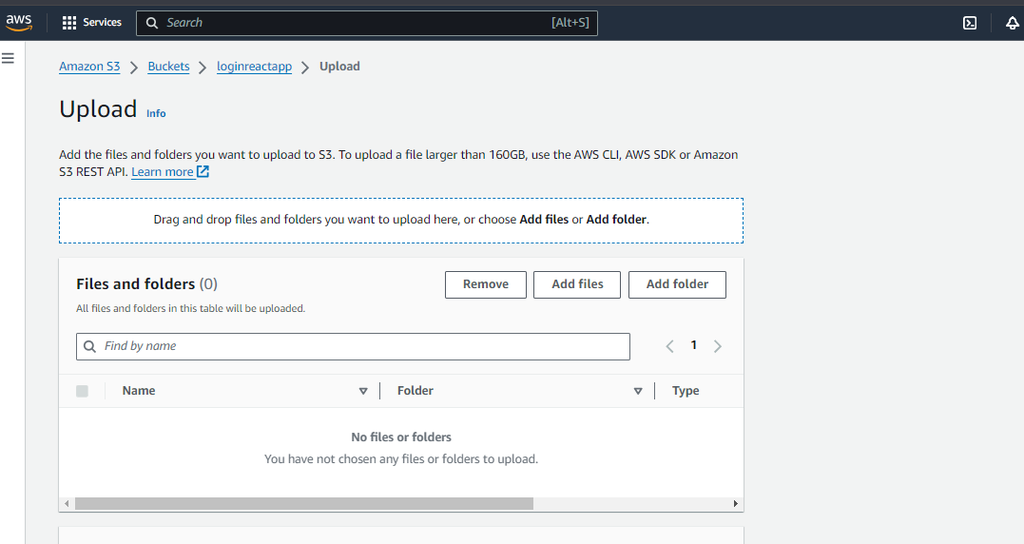Viewport: 1024px width, 544px height.
Task: Go to previous page of files
Action: tap(670, 346)
